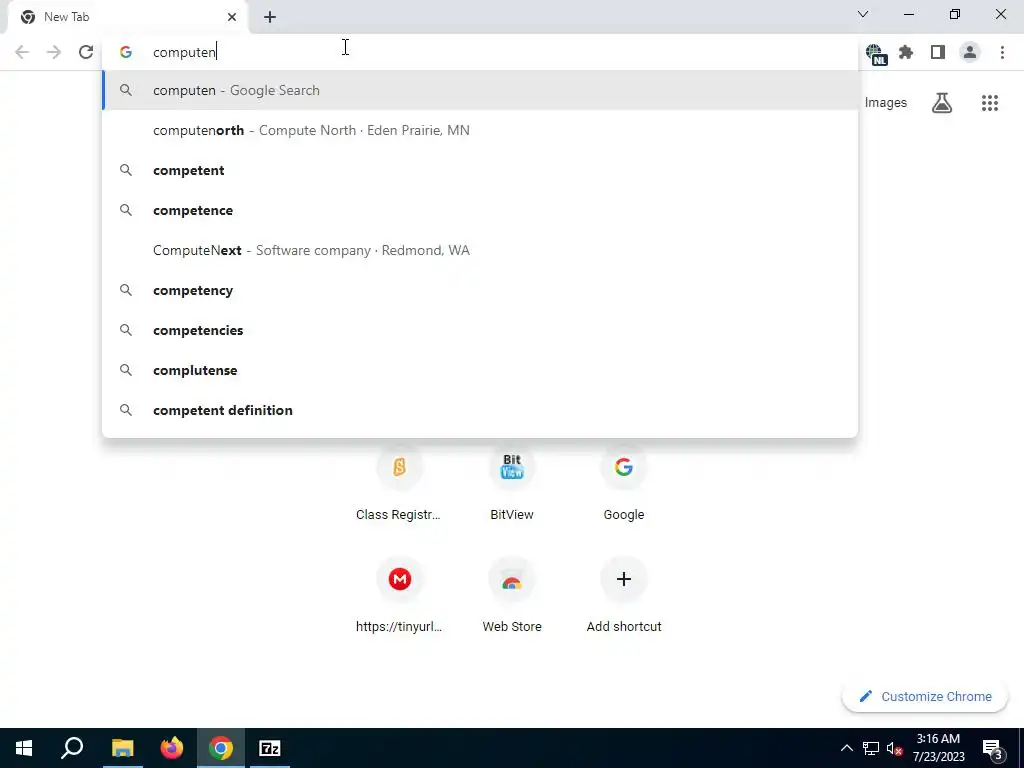This screenshot has height=768, width=1024.
Task: Select the New Tab tab
Action: coord(127,17)
